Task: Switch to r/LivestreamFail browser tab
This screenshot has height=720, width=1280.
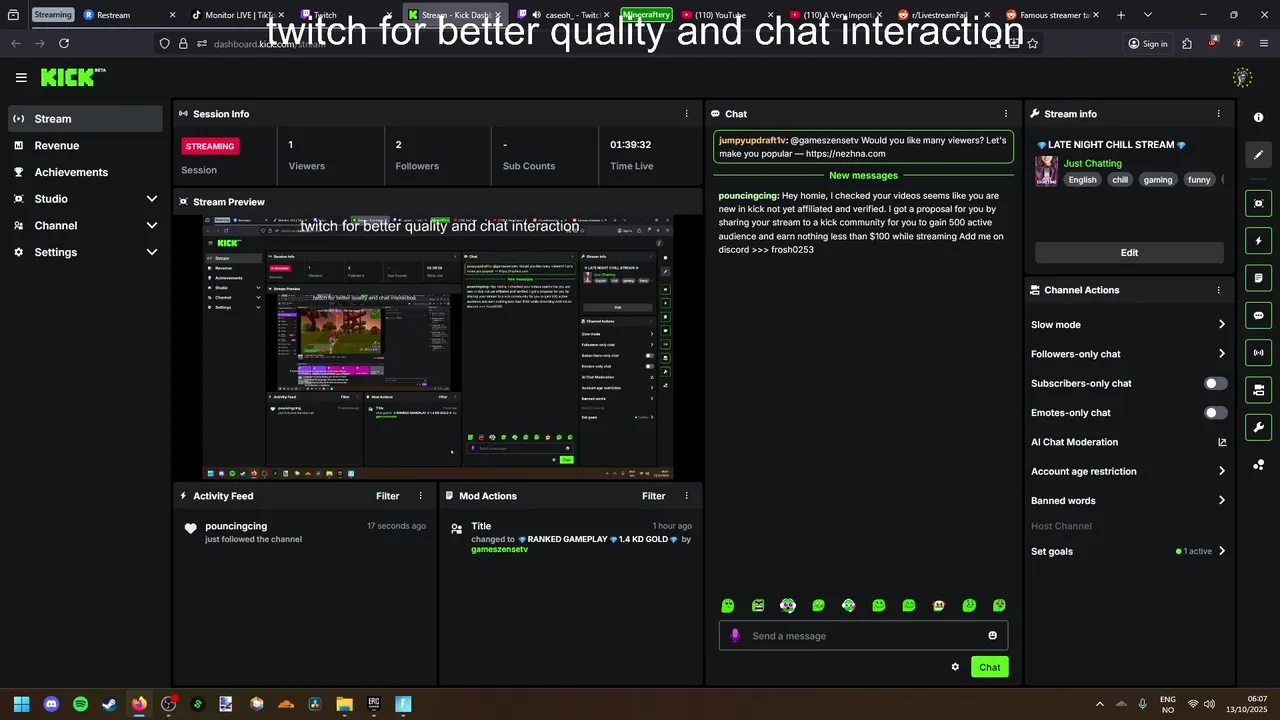Action: tap(943, 15)
